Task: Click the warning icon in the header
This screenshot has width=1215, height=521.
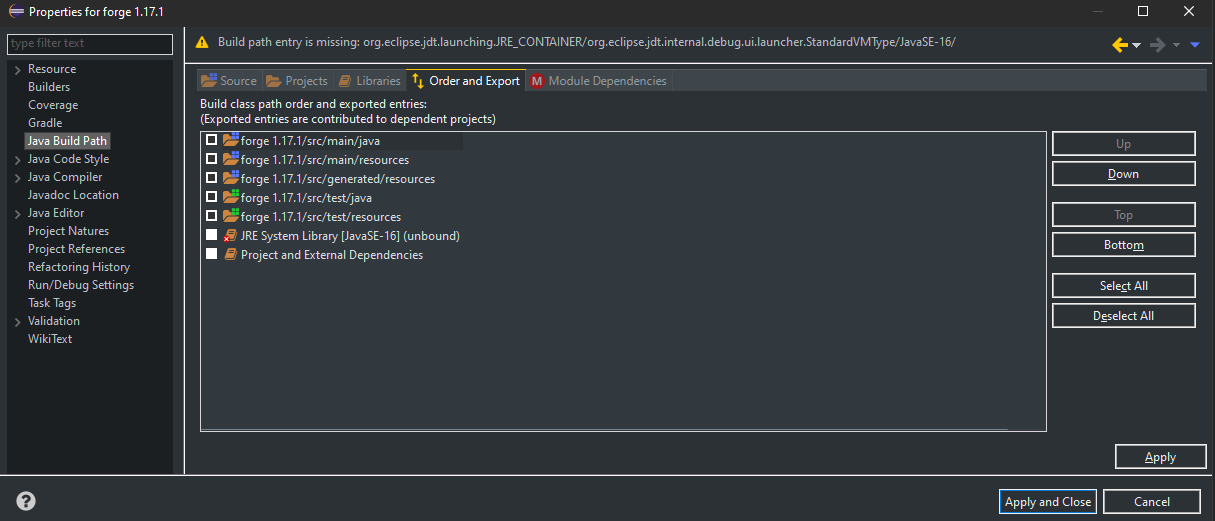Action: click(x=202, y=43)
